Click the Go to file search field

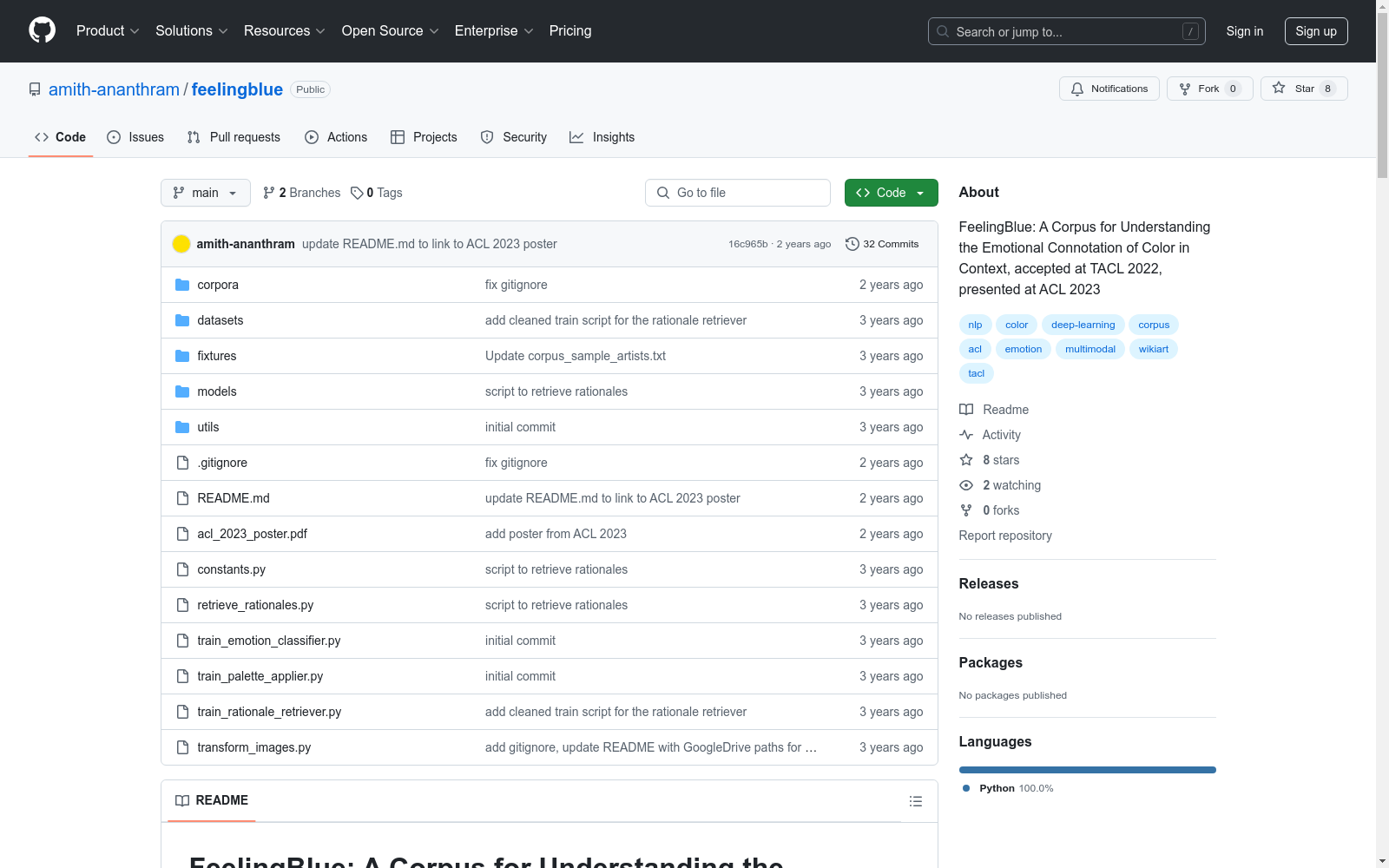pos(738,193)
